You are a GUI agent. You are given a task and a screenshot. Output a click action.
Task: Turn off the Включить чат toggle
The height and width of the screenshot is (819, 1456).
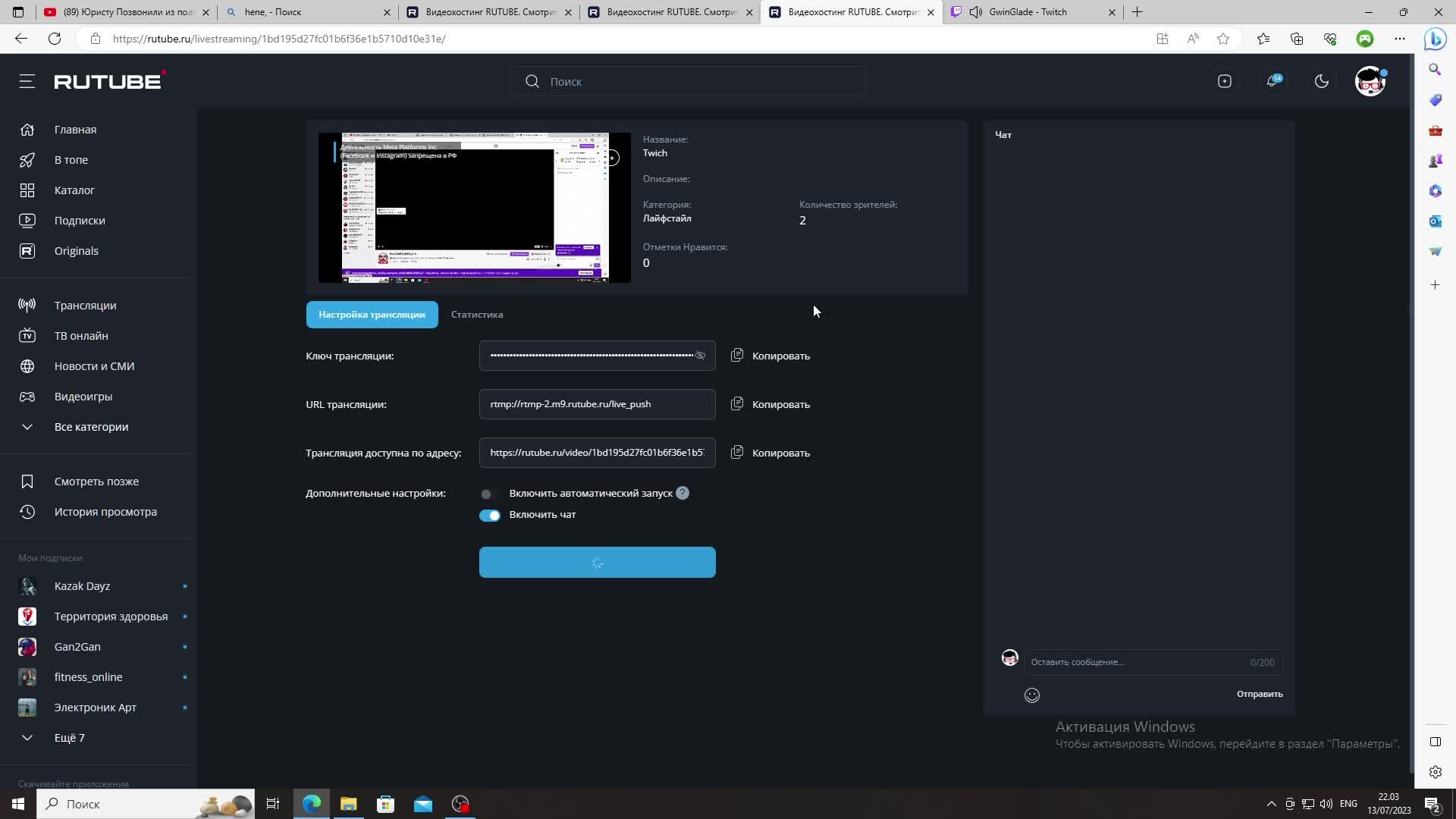point(490,515)
